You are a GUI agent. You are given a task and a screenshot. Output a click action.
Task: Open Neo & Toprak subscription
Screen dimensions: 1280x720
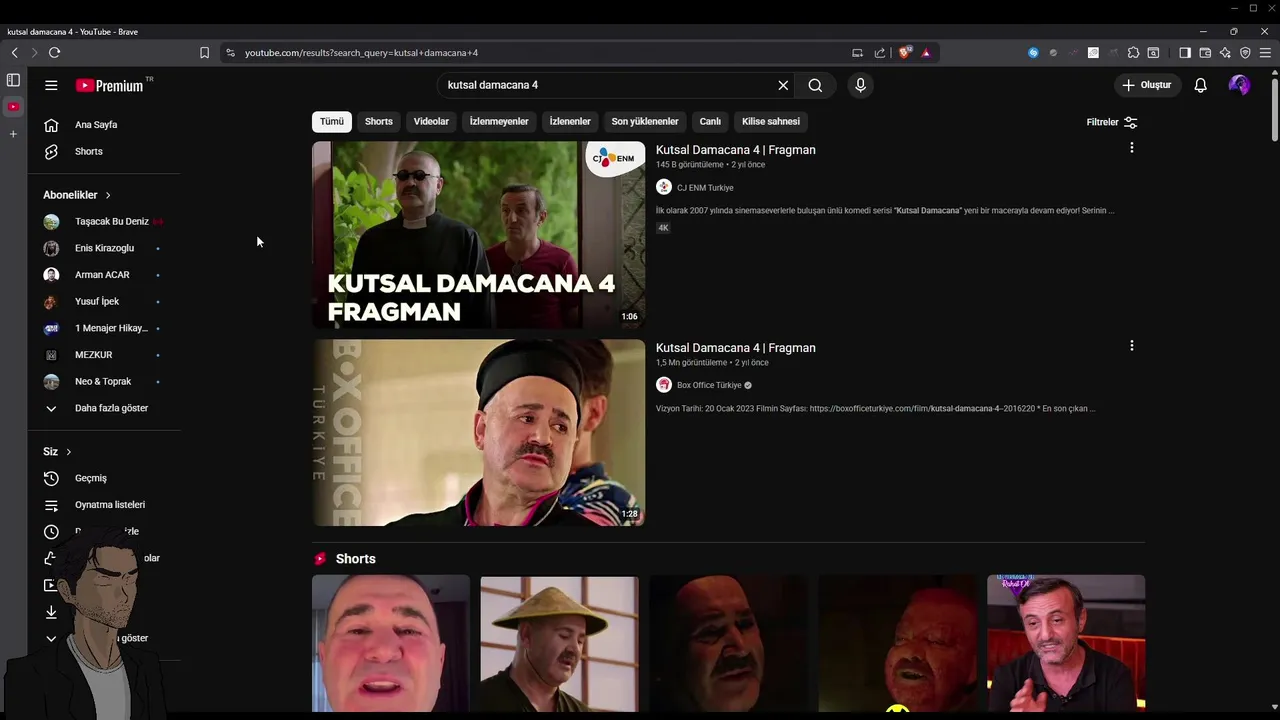pos(105,381)
